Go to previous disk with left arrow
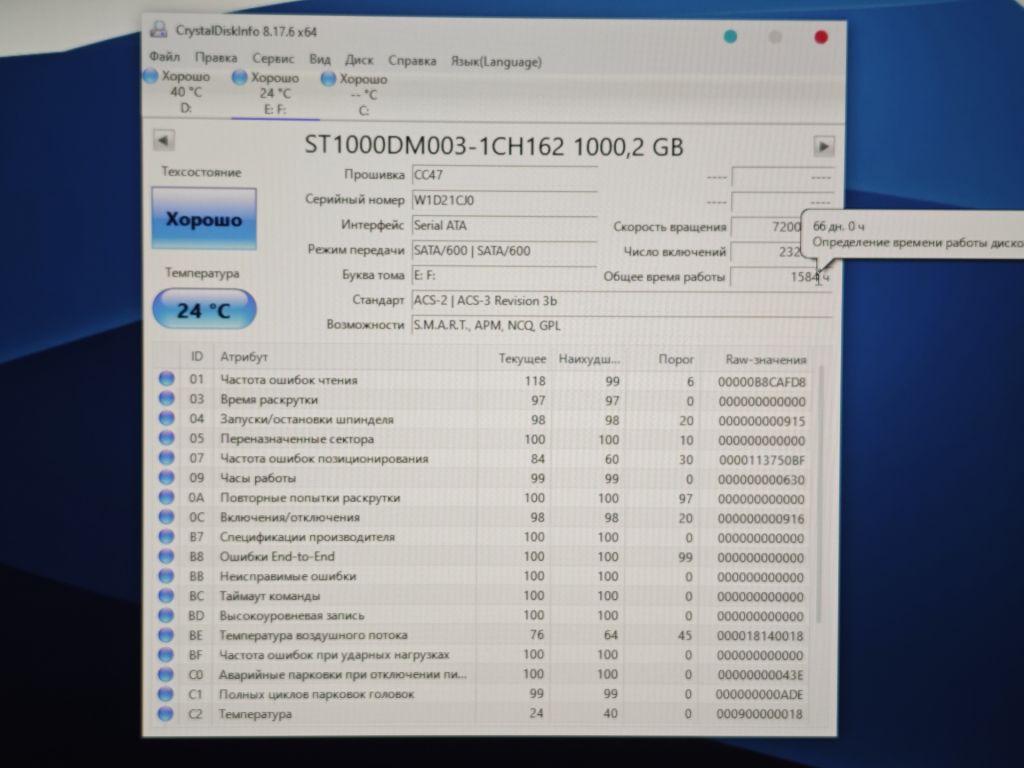The width and height of the screenshot is (1024, 768). (163, 140)
